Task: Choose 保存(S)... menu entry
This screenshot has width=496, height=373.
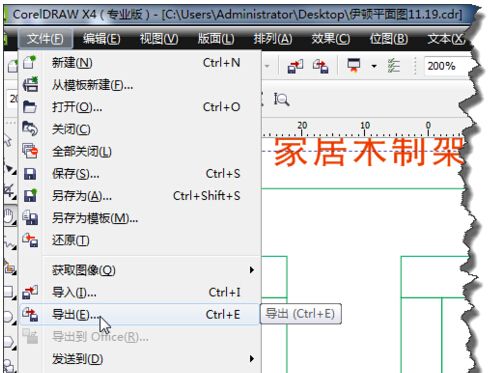Action: [x=140, y=174]
